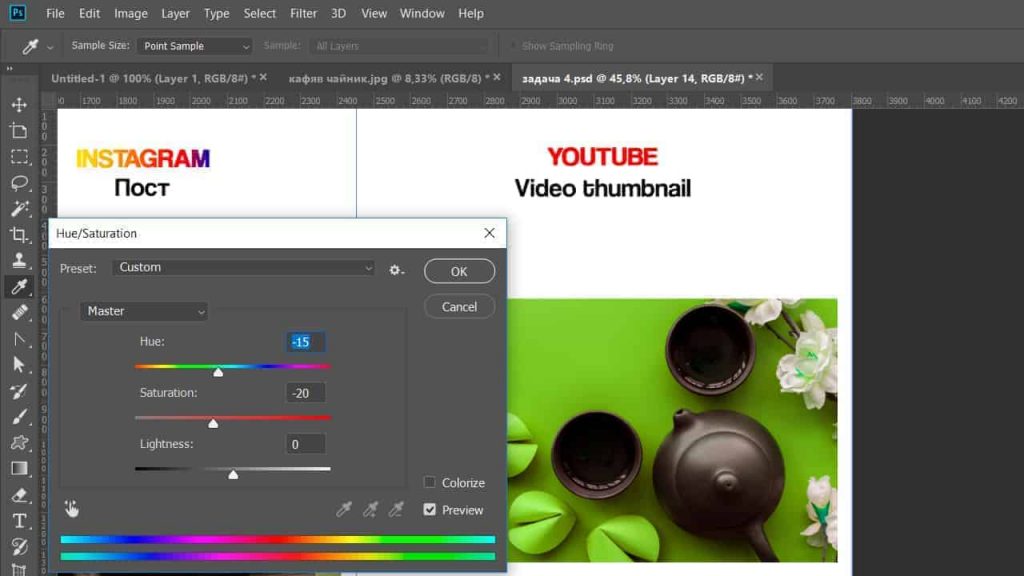Screen dimensions: 1024x576
Task: Select the Crop tool
Action: [19, 234]
